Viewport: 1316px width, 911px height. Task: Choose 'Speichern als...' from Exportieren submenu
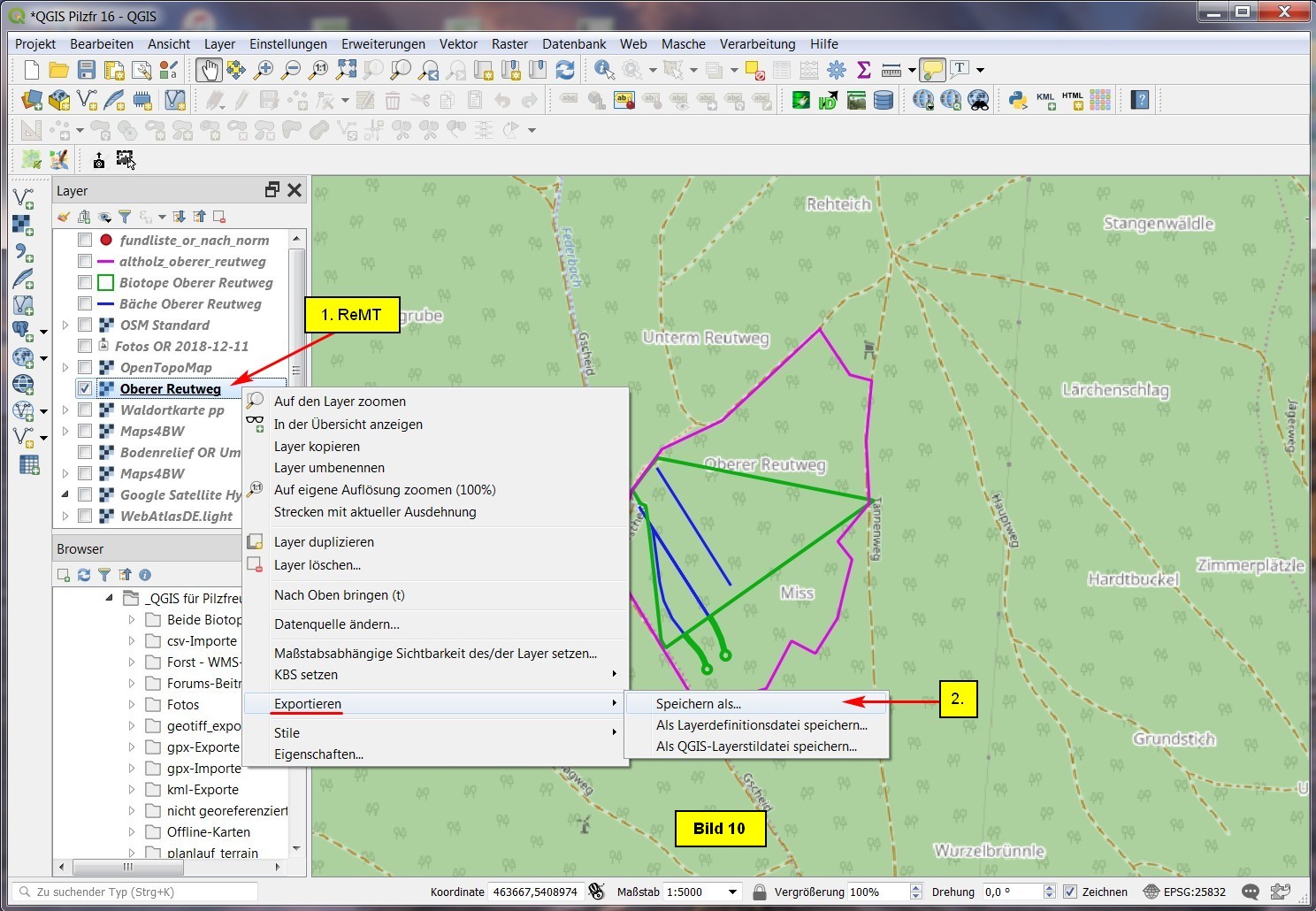click(699, 704)
